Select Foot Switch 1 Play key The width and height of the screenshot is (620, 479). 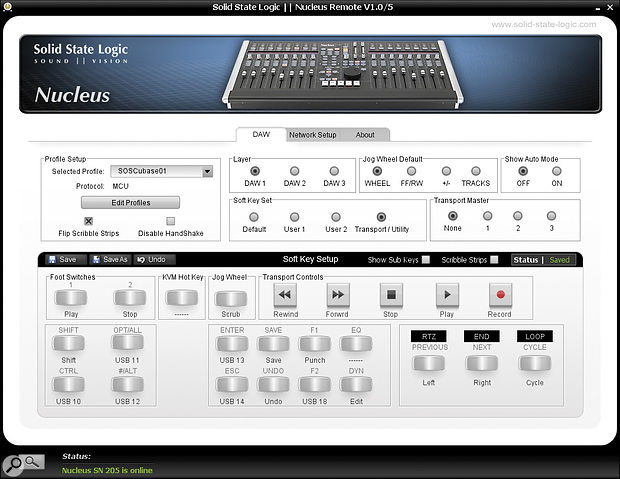point(71,298)
